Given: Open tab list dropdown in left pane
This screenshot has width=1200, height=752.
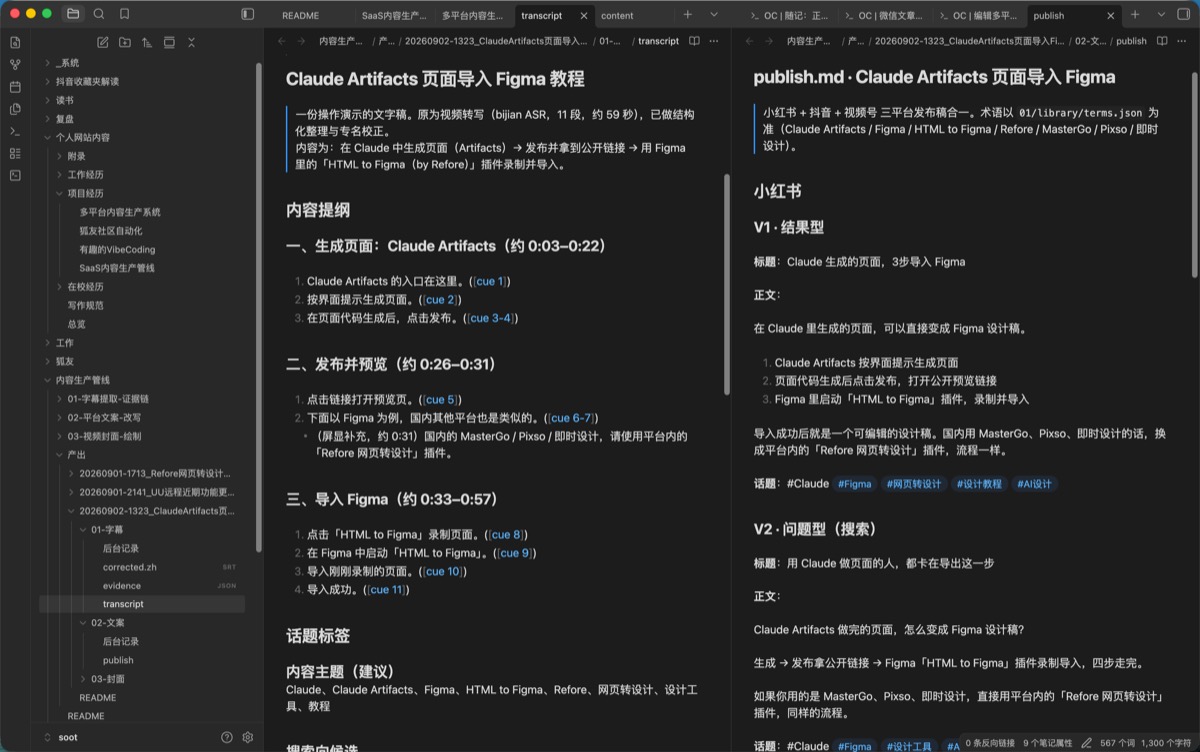Looking at the screenshot, I should click(x=714, y=15).
